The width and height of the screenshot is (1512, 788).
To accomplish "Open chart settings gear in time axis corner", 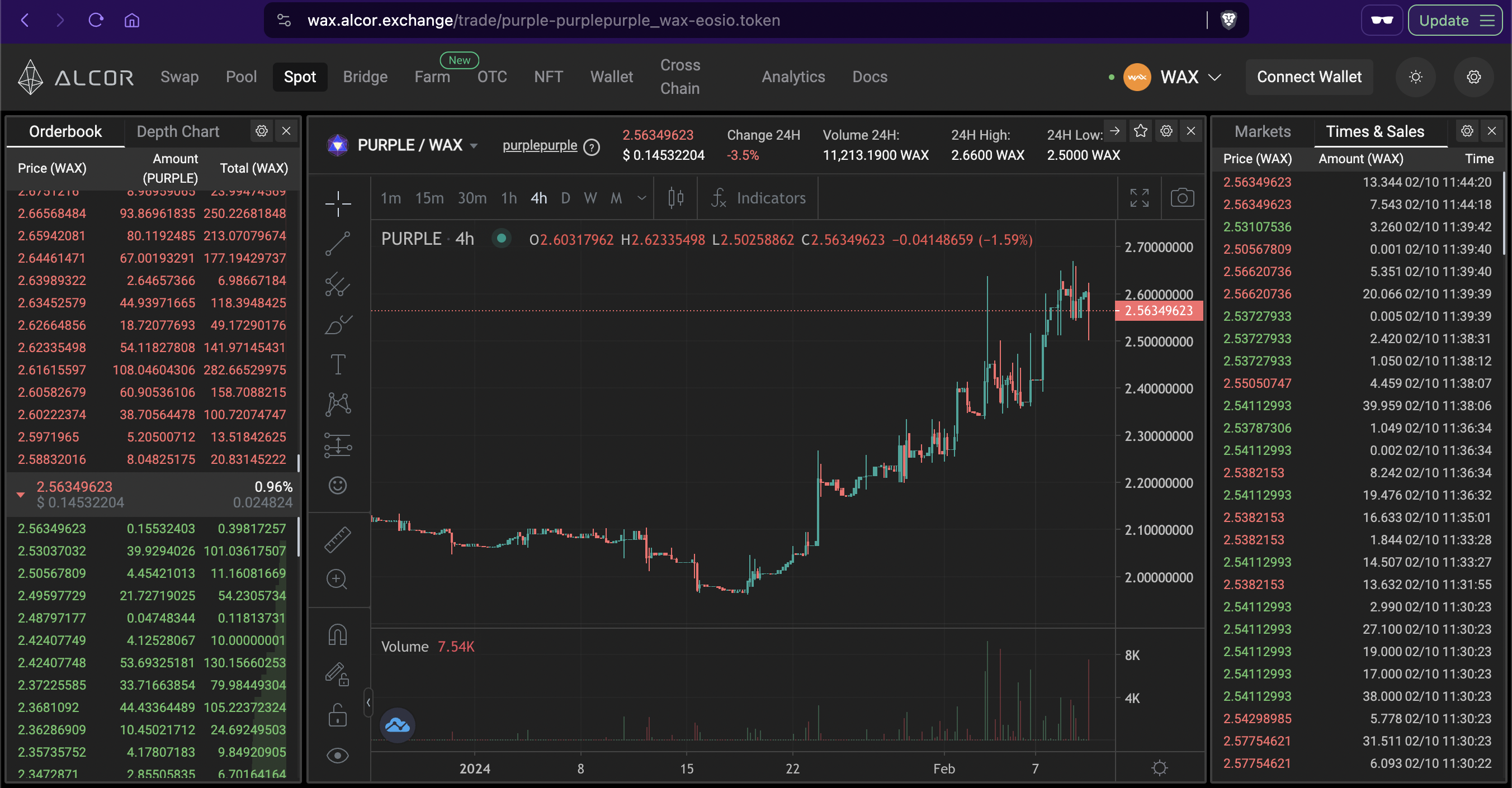I will (x=1160, y=768).
